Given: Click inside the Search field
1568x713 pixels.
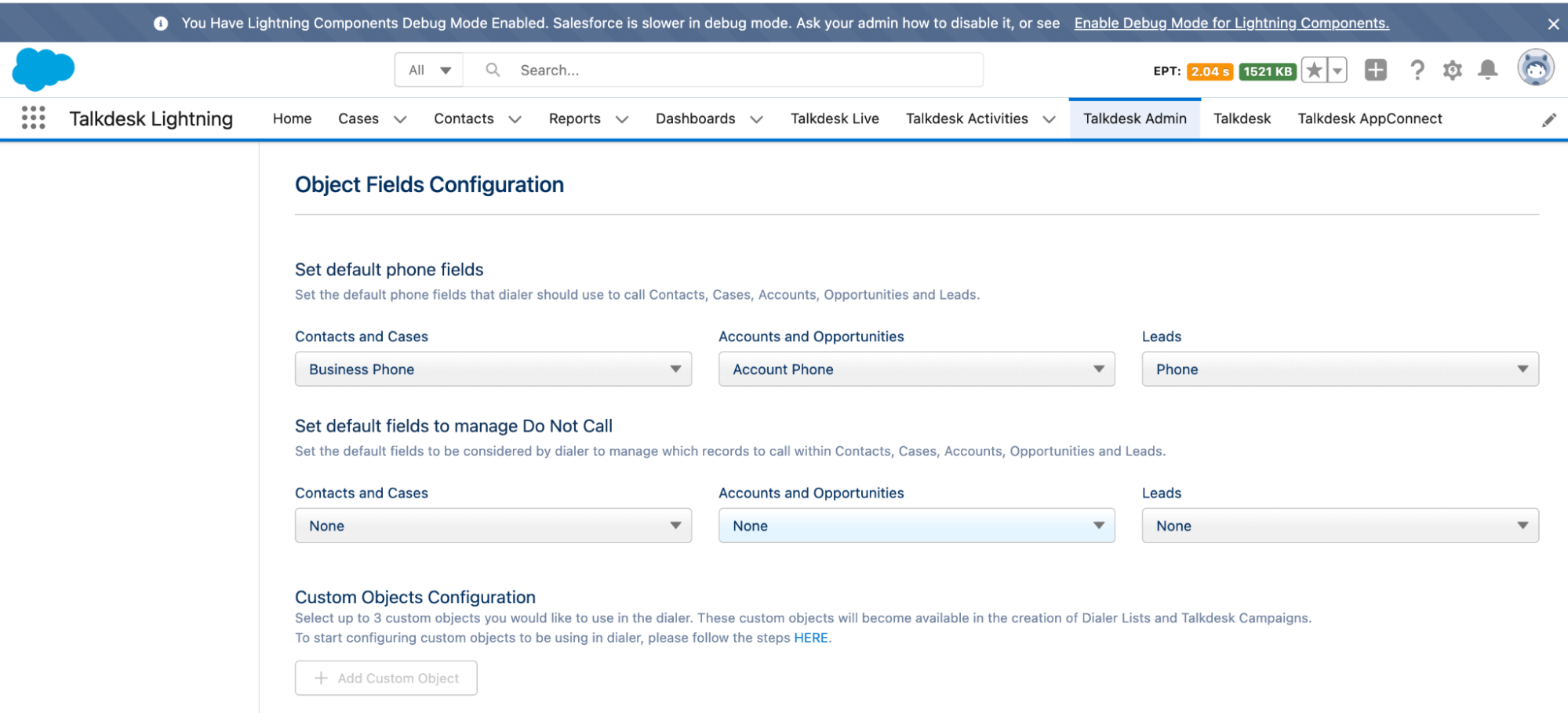Looking at the screenshot, I should click(x=706, y=70).
